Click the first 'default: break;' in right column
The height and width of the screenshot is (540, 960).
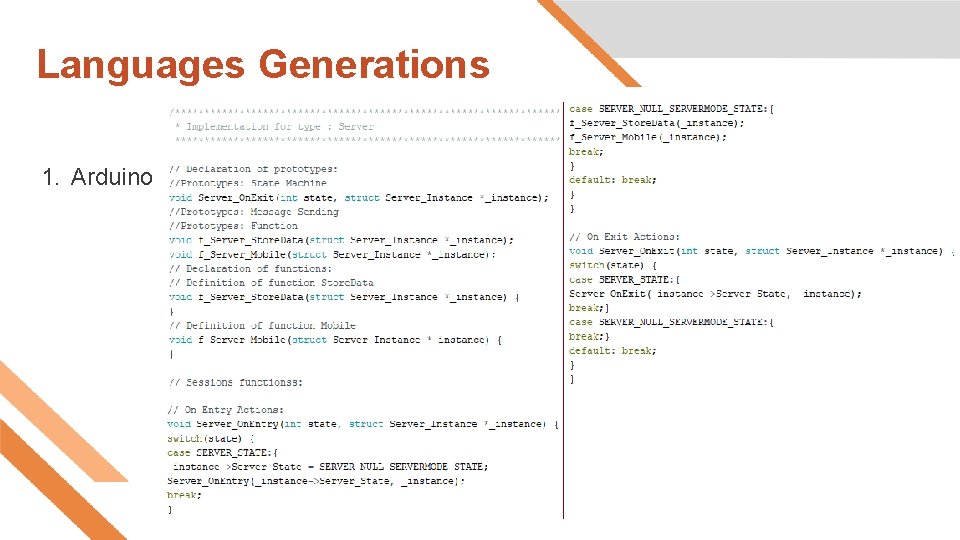pos(613,180)
